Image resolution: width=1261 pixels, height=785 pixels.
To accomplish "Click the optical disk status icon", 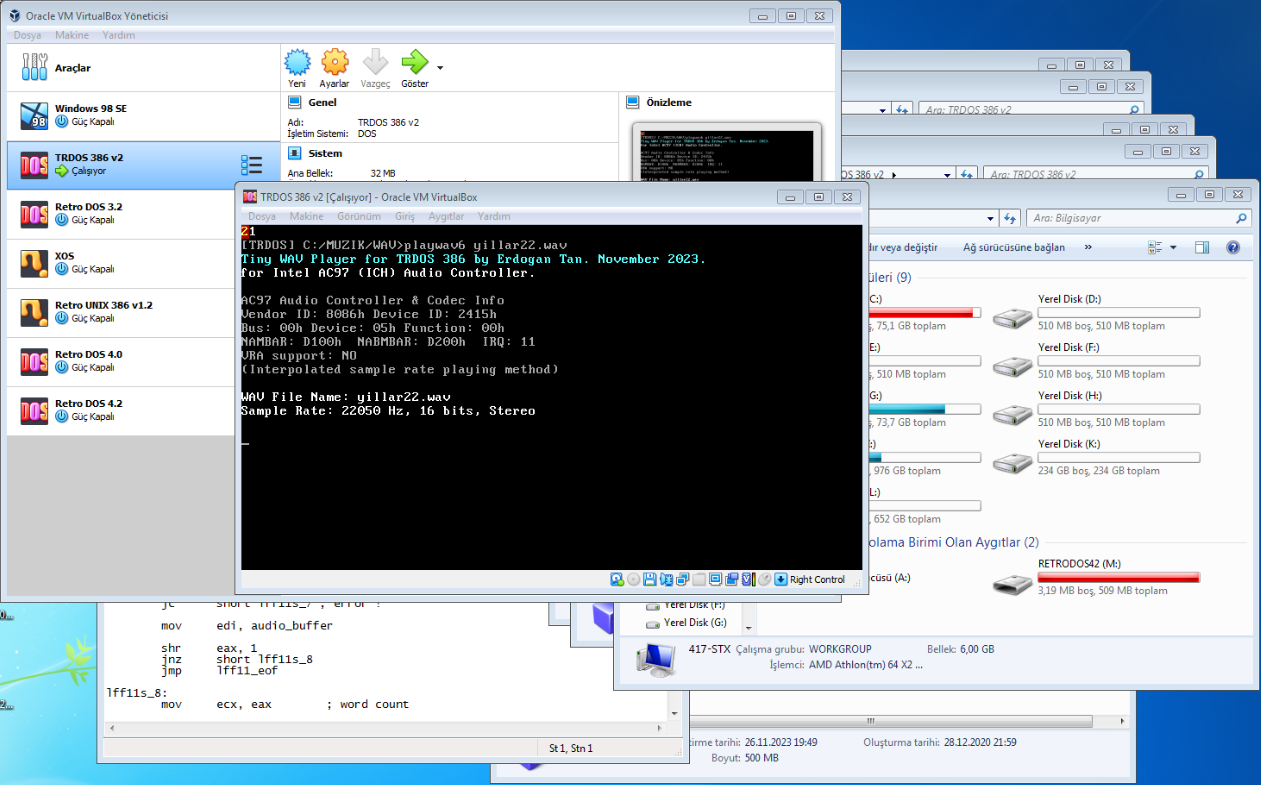I will (633, 579).
